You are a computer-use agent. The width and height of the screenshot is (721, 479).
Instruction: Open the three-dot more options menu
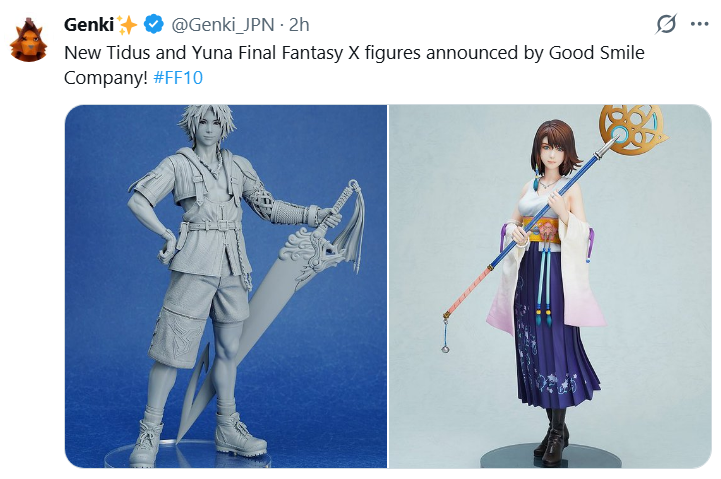coord(699,24)
